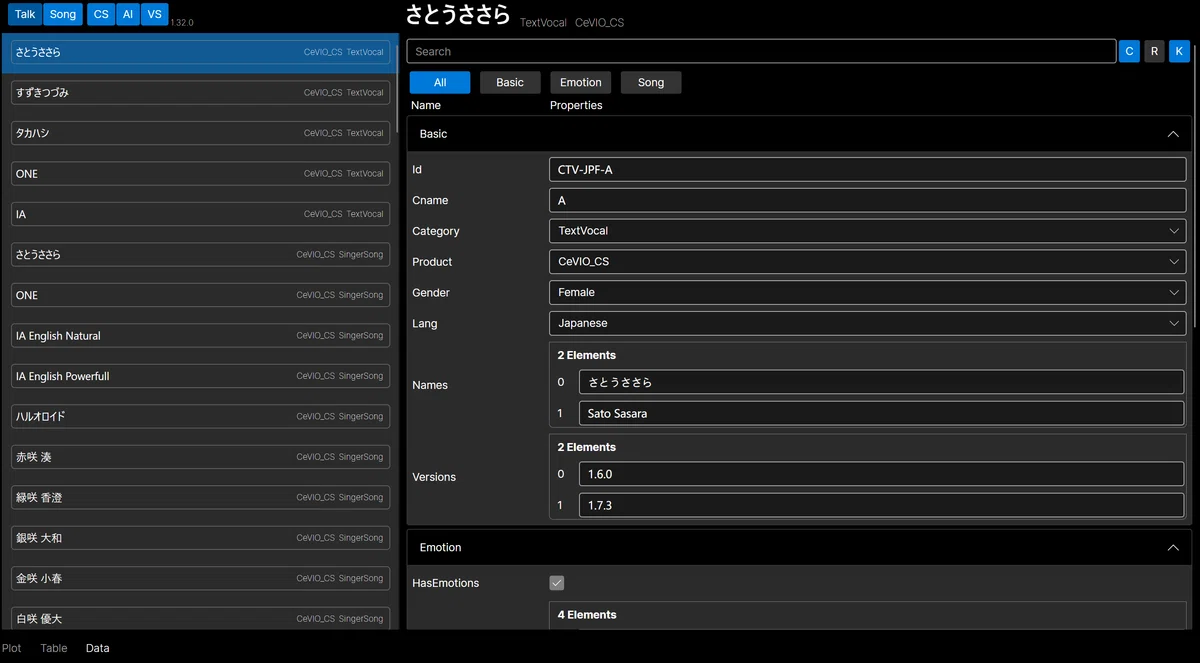Select IA TextVocal entry

200,214
